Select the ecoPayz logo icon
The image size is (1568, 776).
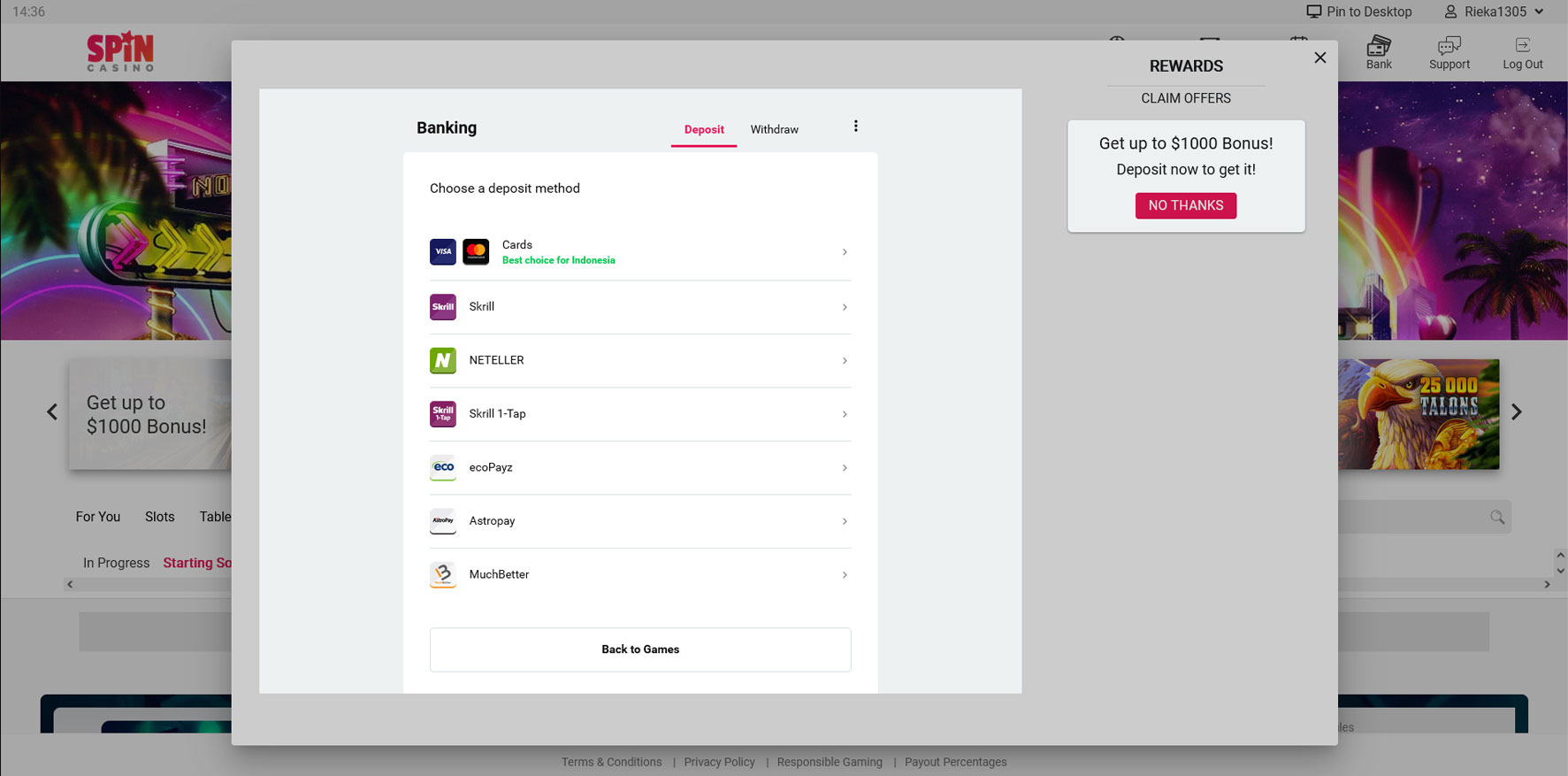(442, 467)
